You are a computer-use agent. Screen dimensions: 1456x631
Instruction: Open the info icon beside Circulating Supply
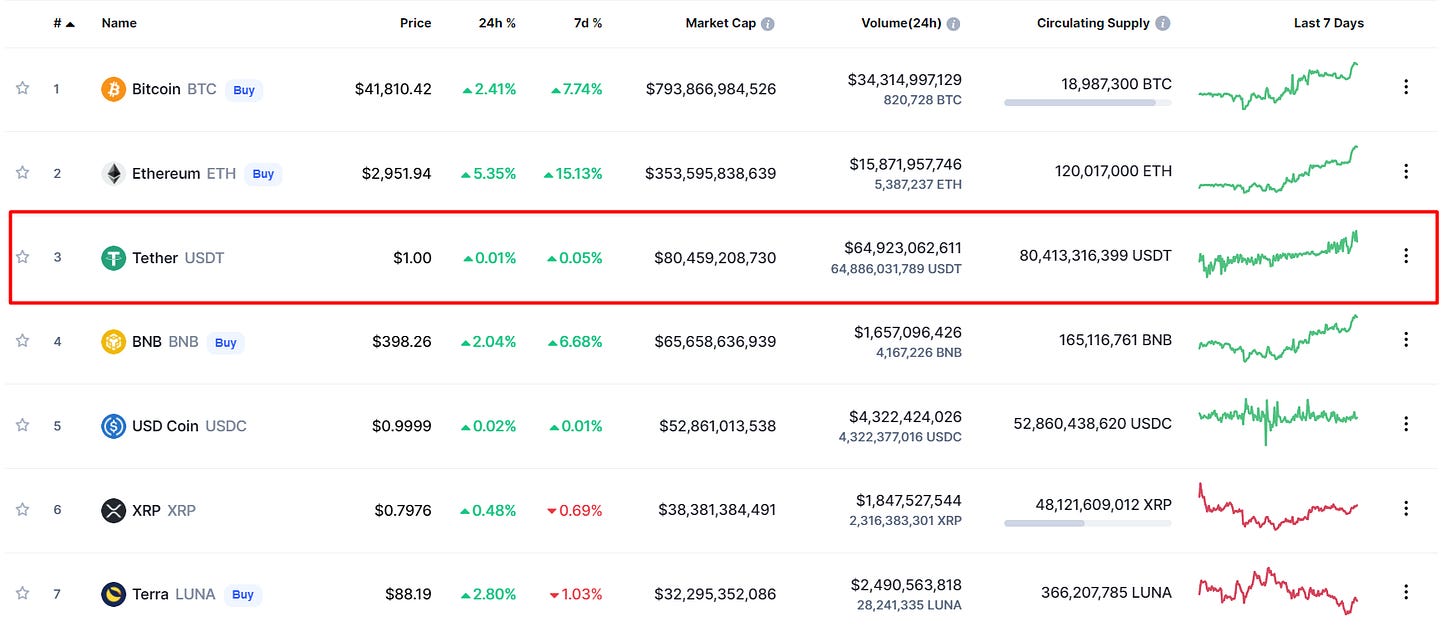1163,23
